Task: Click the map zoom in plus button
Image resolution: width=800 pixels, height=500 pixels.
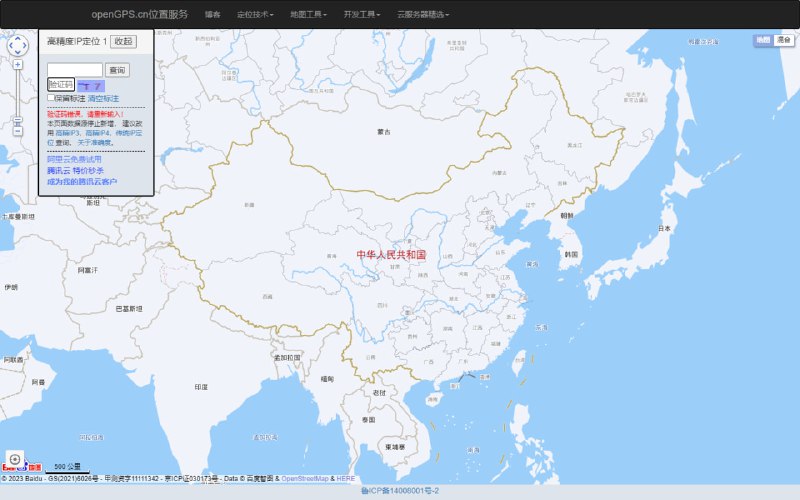Action: pyautogui.click(x=17, y=64)
